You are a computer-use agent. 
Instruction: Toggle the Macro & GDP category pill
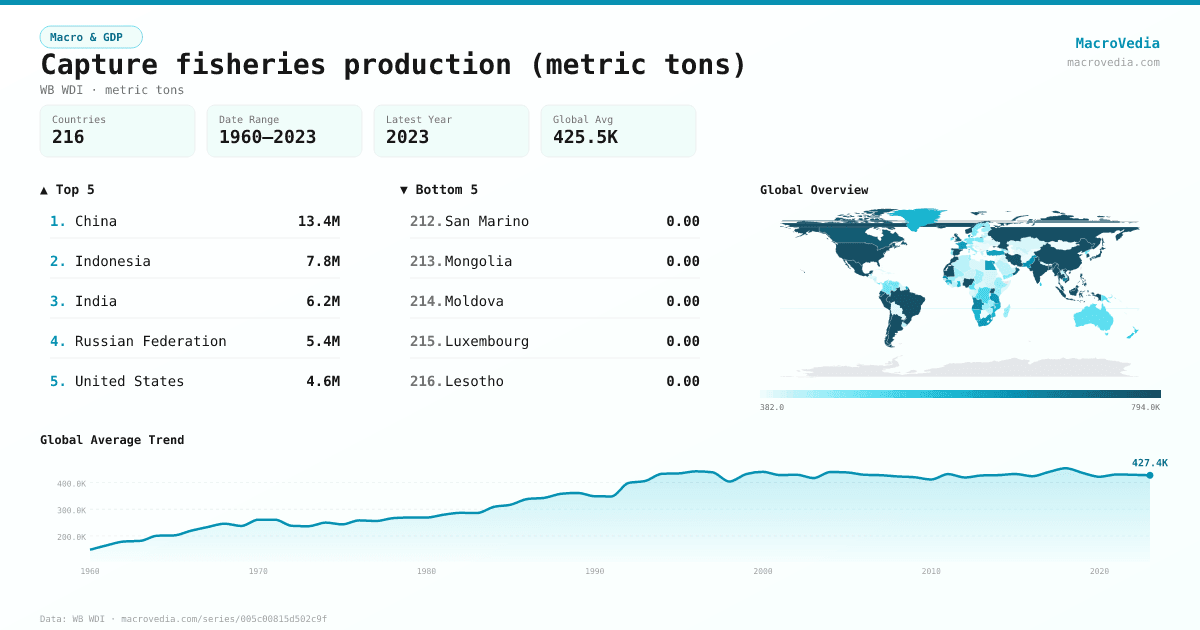pyautogui.click(x=91, y=36)
